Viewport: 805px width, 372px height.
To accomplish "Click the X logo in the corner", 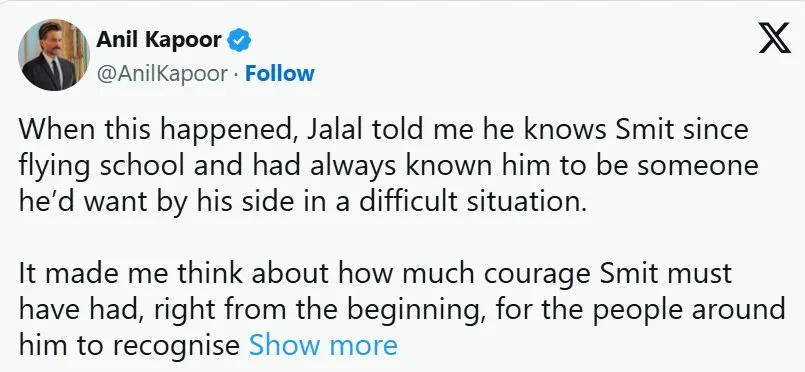I will tap(775, 38).
